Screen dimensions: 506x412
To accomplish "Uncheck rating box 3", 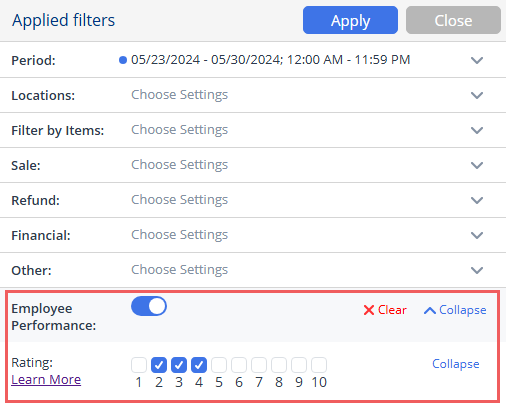I will click(179, 365).
